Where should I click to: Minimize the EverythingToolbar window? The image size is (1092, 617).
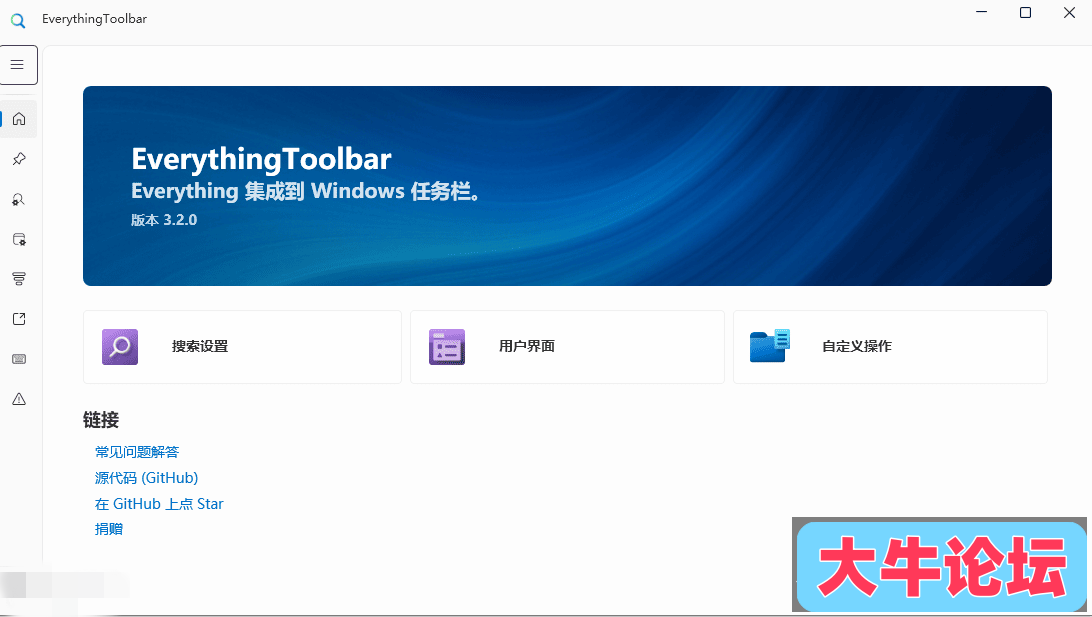(x=981, y=13)
